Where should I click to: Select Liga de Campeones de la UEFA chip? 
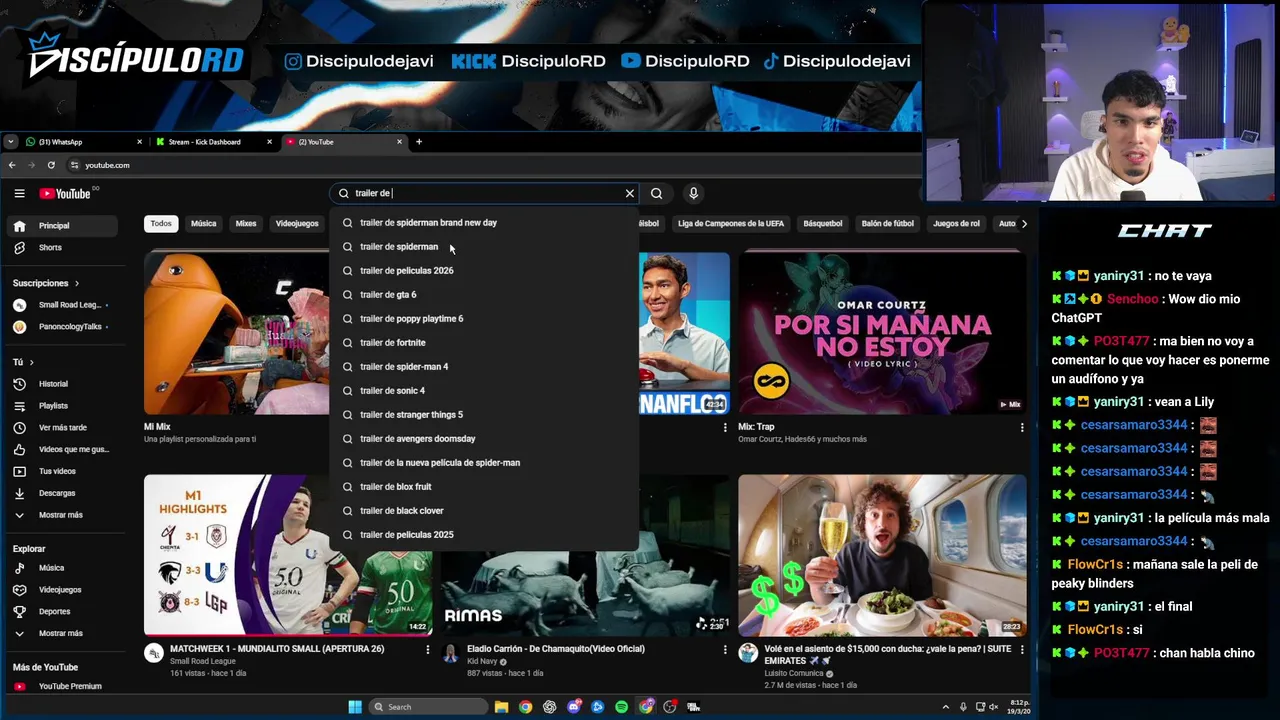point(731,224)
